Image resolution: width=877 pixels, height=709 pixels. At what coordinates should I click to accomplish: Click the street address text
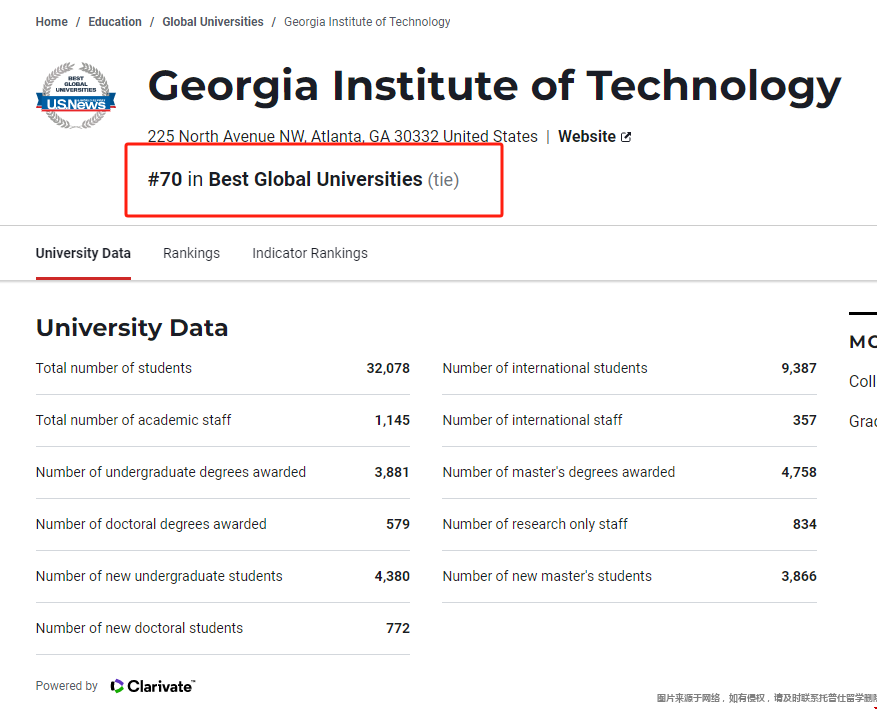(342, 137)
